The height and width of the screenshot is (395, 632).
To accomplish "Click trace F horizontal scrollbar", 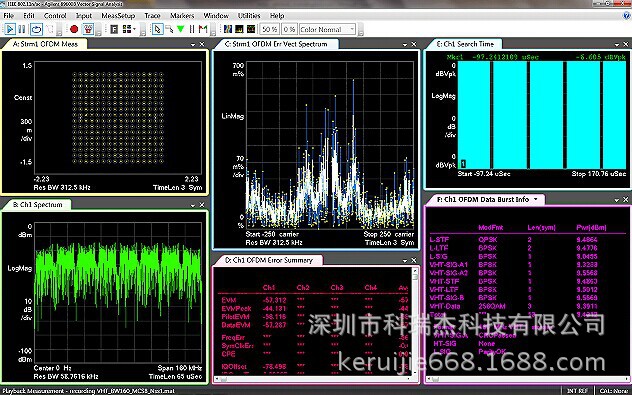I will pos(527,379).
